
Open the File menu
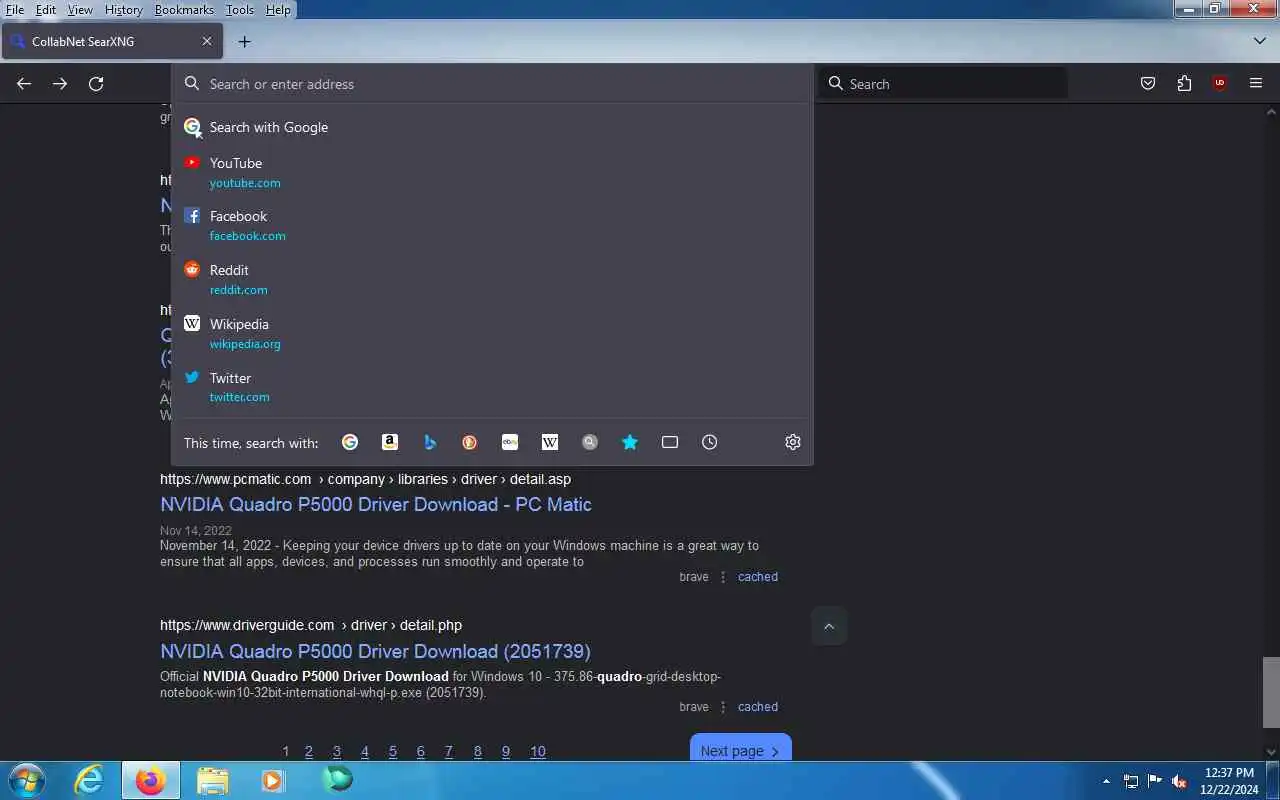coord(14,9)
